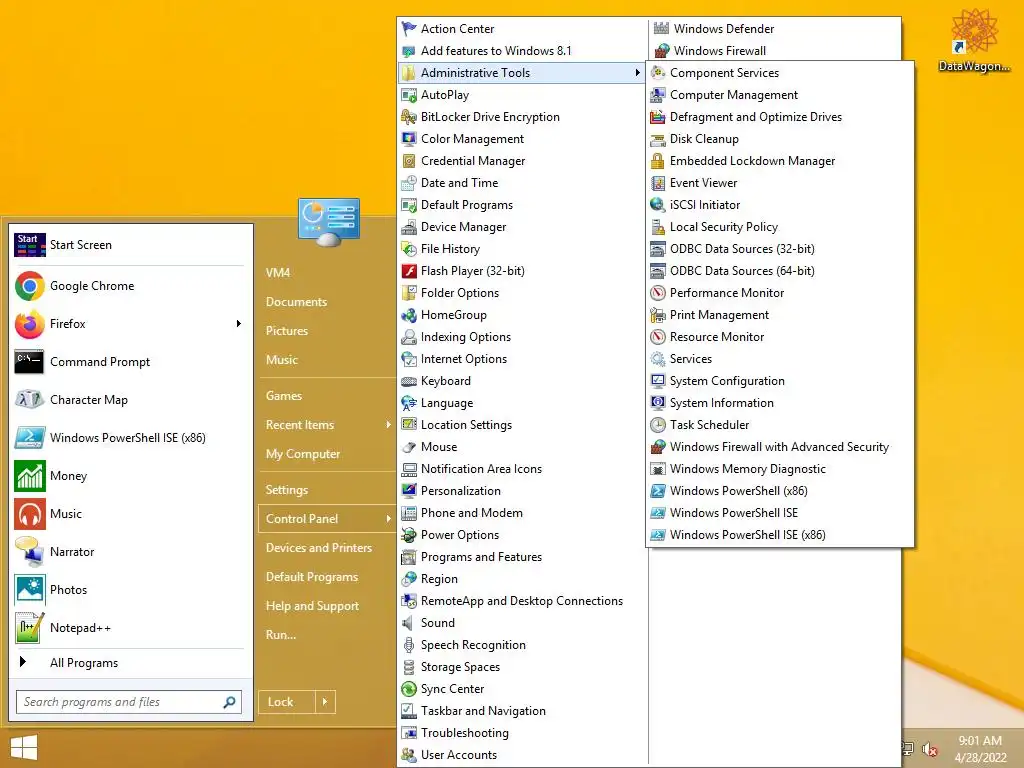Open ODBC Data Sources (64-bit)
Viewport: 1024px width, 768px height.
pos(742,271)
